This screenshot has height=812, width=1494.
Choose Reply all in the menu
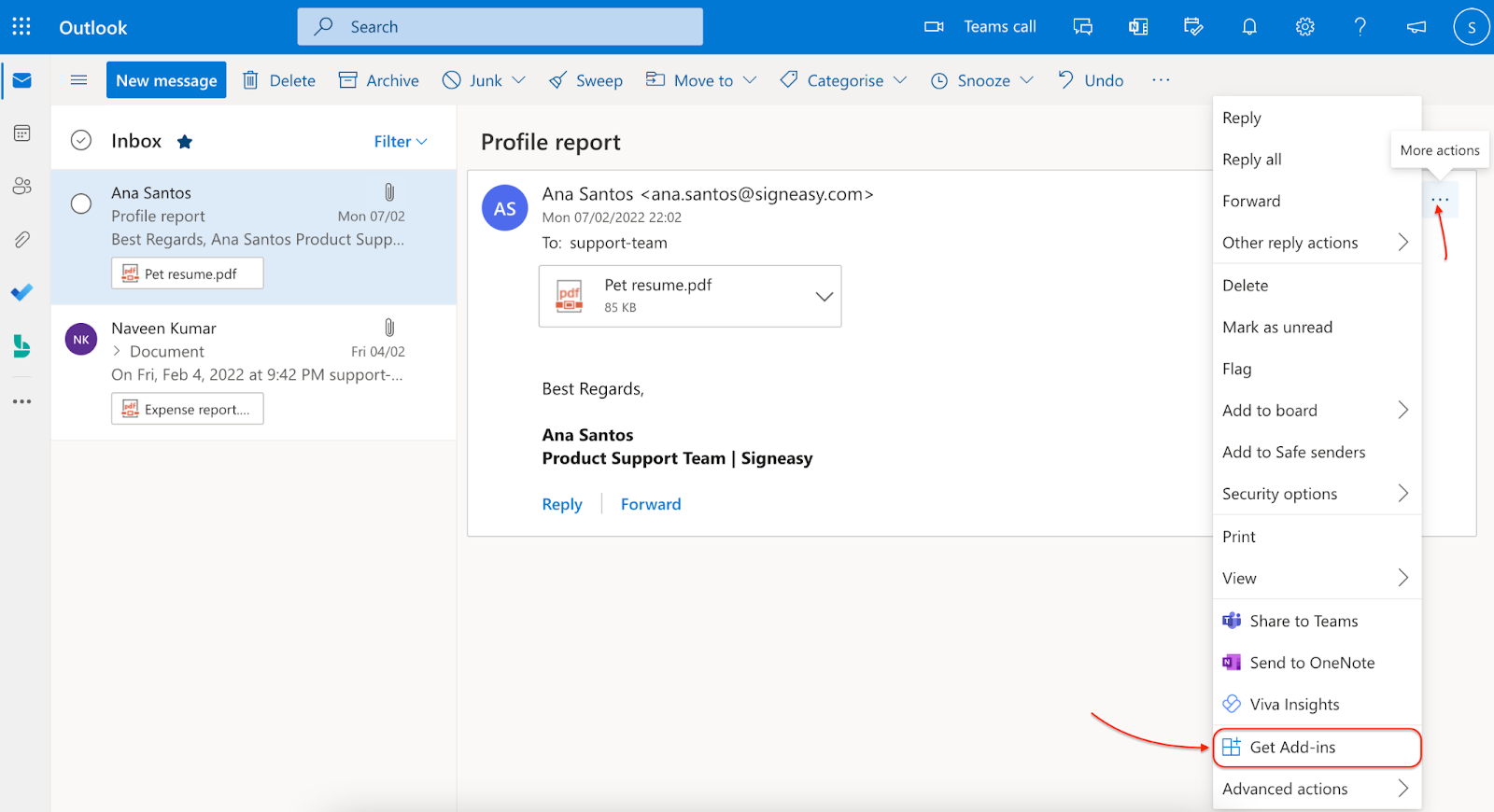point(1317,160)
